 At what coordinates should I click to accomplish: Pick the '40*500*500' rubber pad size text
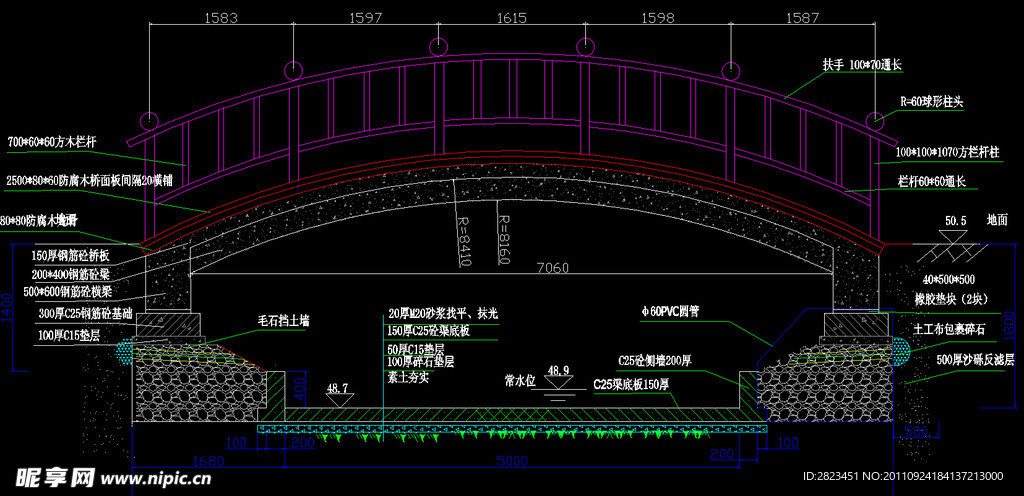pos(949,280)
